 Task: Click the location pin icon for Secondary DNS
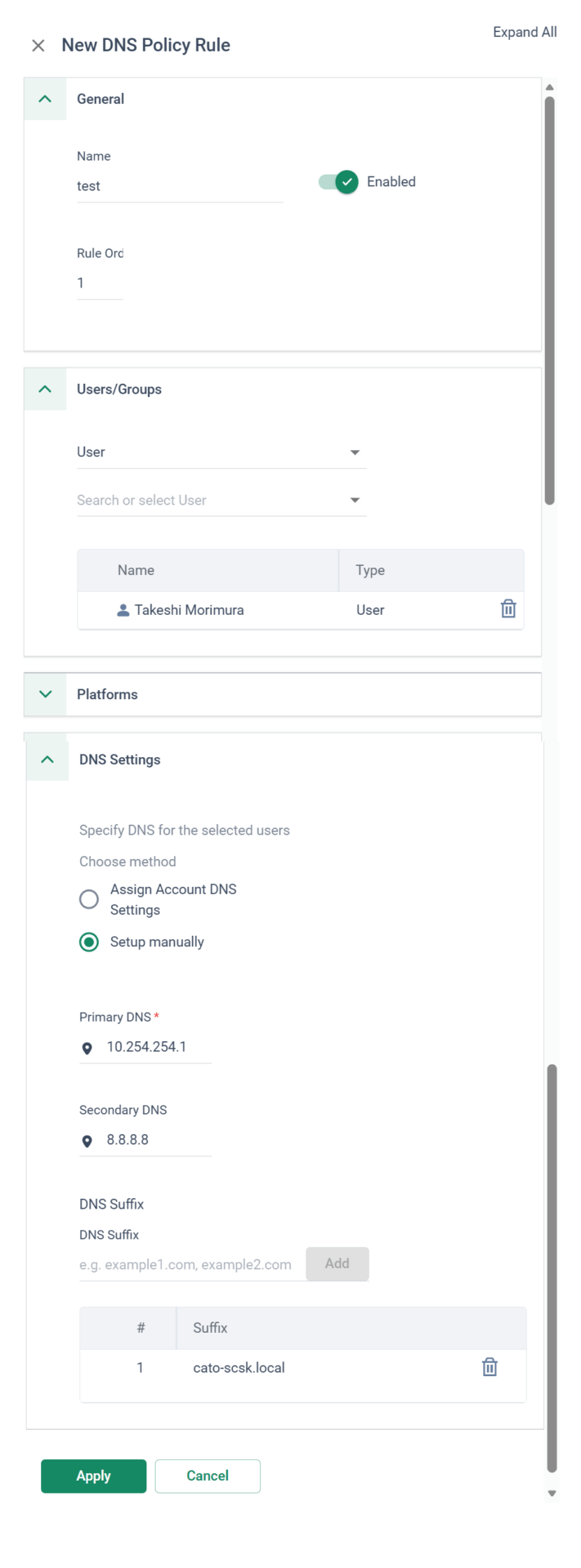coord(87,1141)
